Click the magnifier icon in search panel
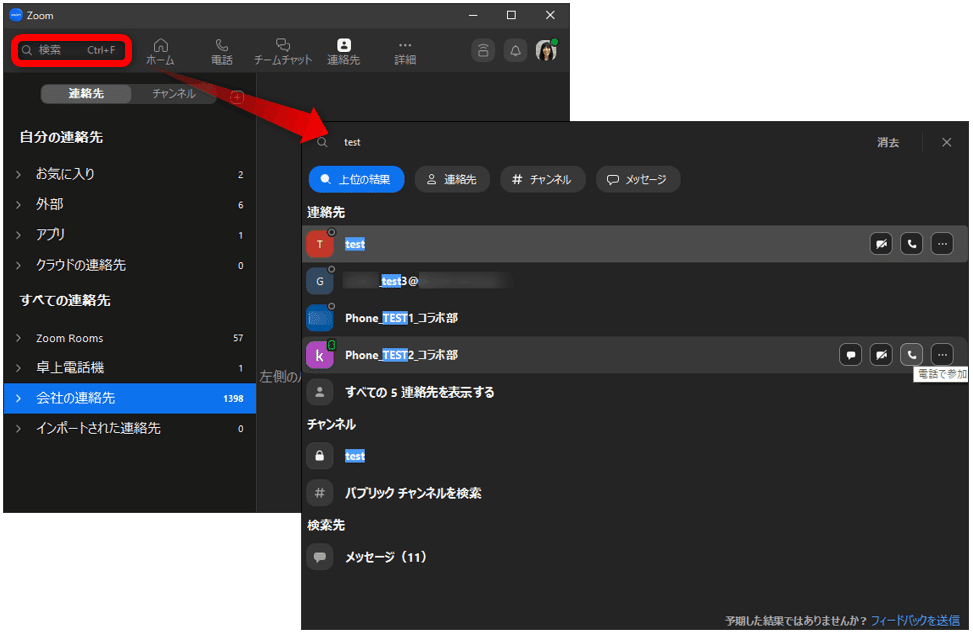 [x=322, y=142]
